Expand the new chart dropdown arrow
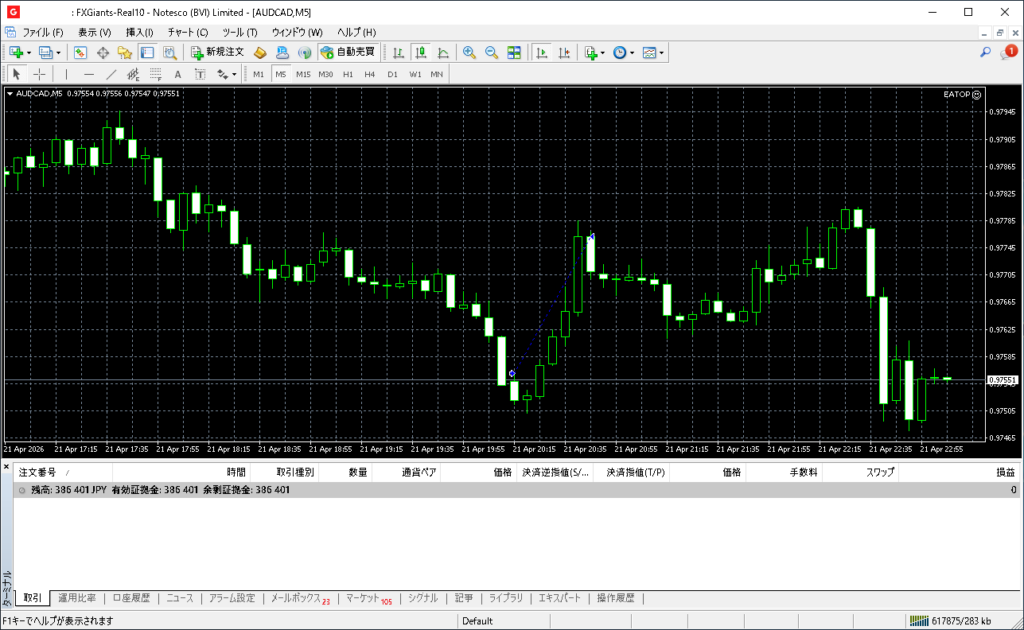The height and width of the screenshot is (630, 1024). click(x=29, y=52)
